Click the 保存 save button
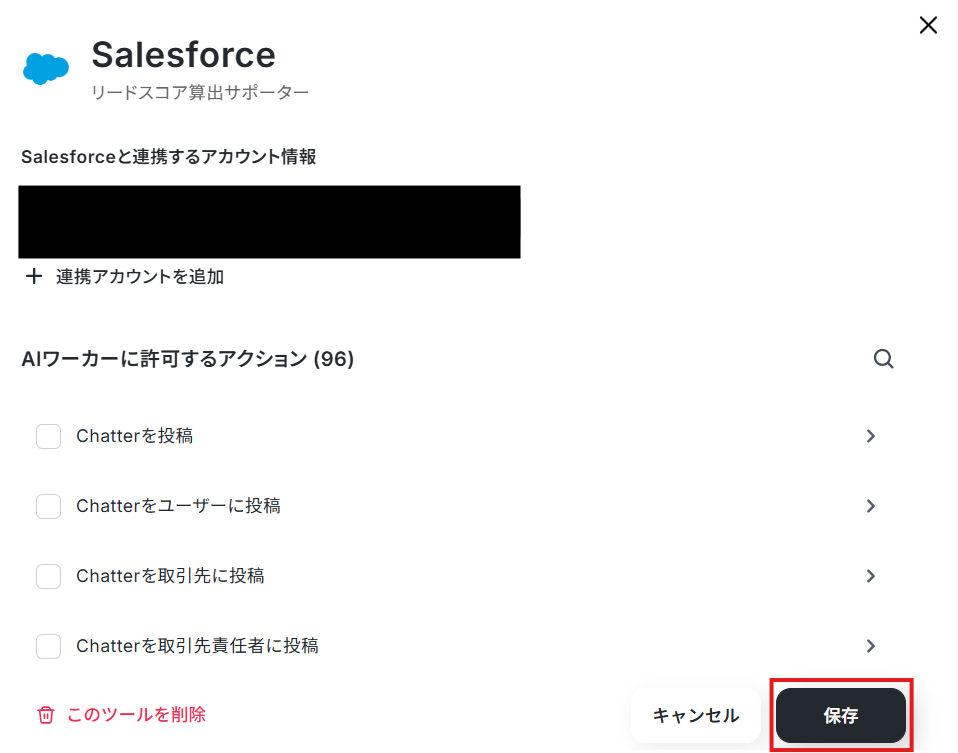958x753 pixels. (841, 715)
